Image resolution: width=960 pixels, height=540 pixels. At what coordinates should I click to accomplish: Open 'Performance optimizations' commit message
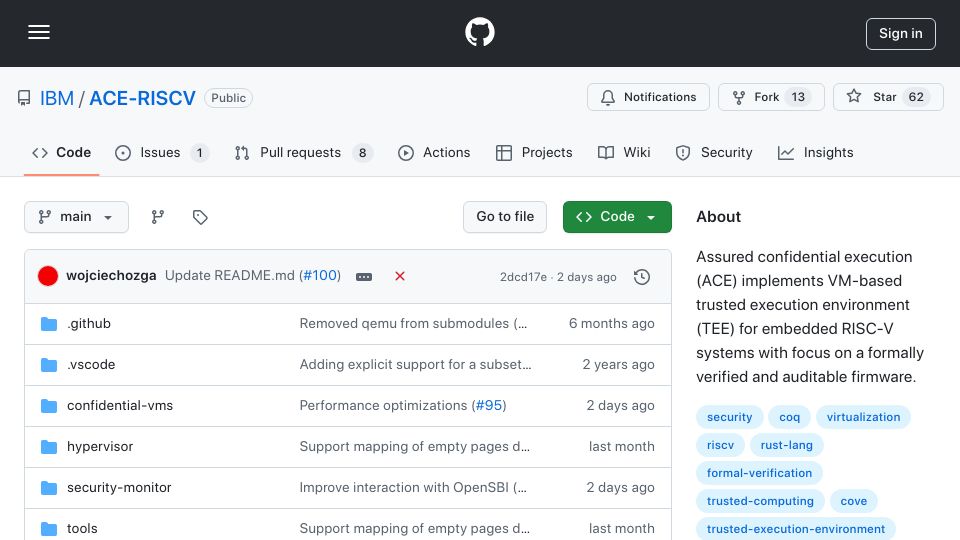coord(383,405)
